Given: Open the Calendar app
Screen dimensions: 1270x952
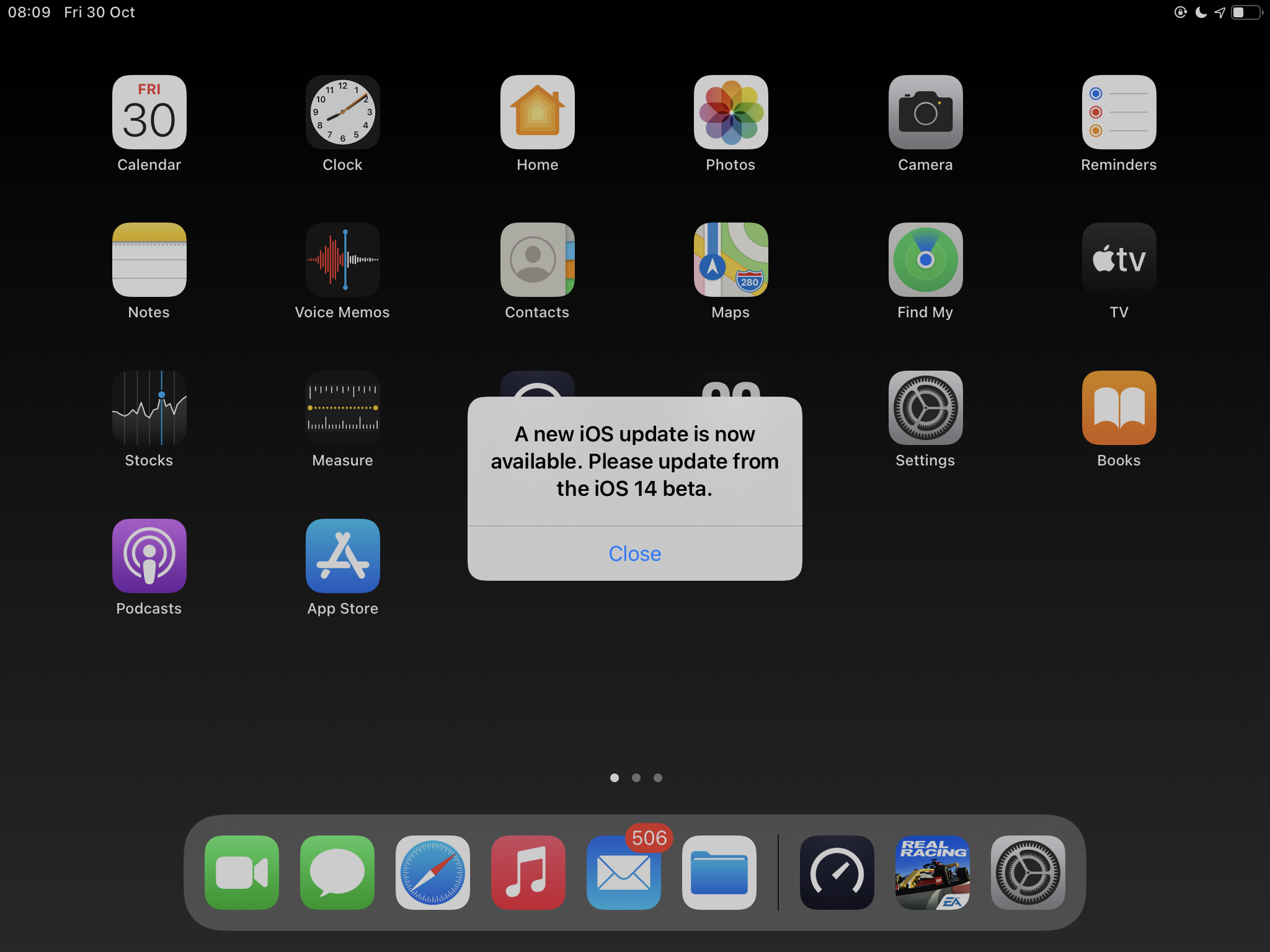Looking at the screenshot, I should pyautogui.click(x=149, y=112).
